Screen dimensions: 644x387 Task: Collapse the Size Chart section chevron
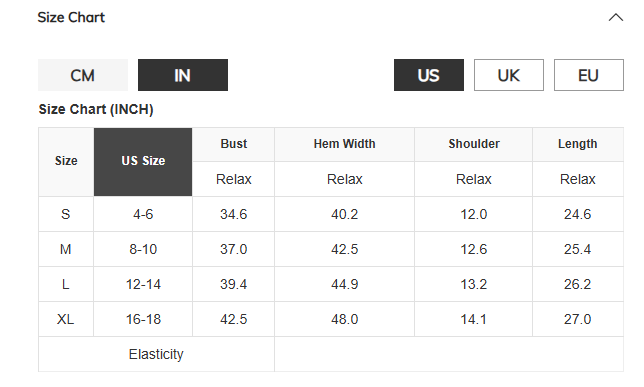click(615, 18)
